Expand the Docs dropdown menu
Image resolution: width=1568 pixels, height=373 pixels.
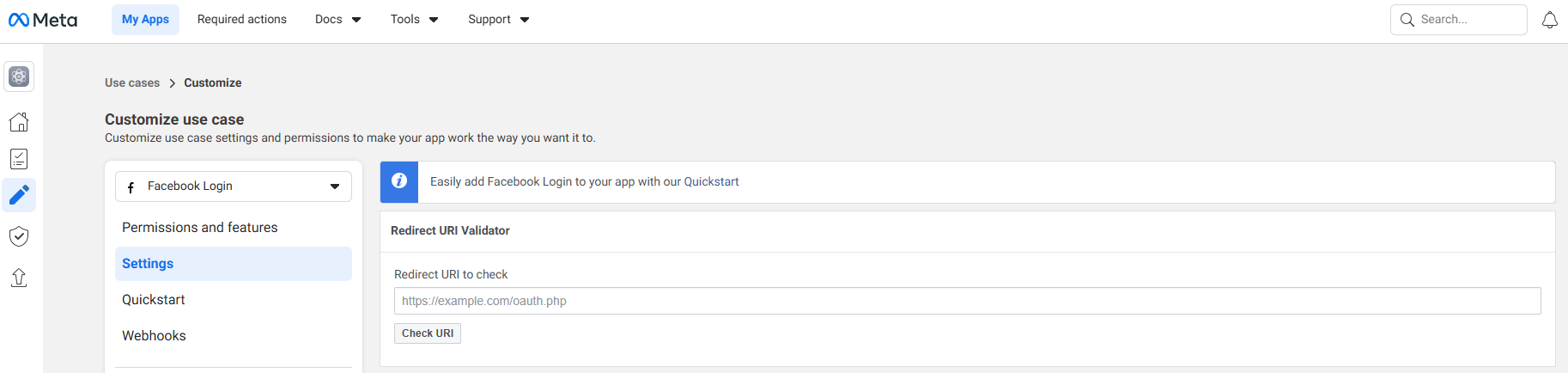click(337, 19)
